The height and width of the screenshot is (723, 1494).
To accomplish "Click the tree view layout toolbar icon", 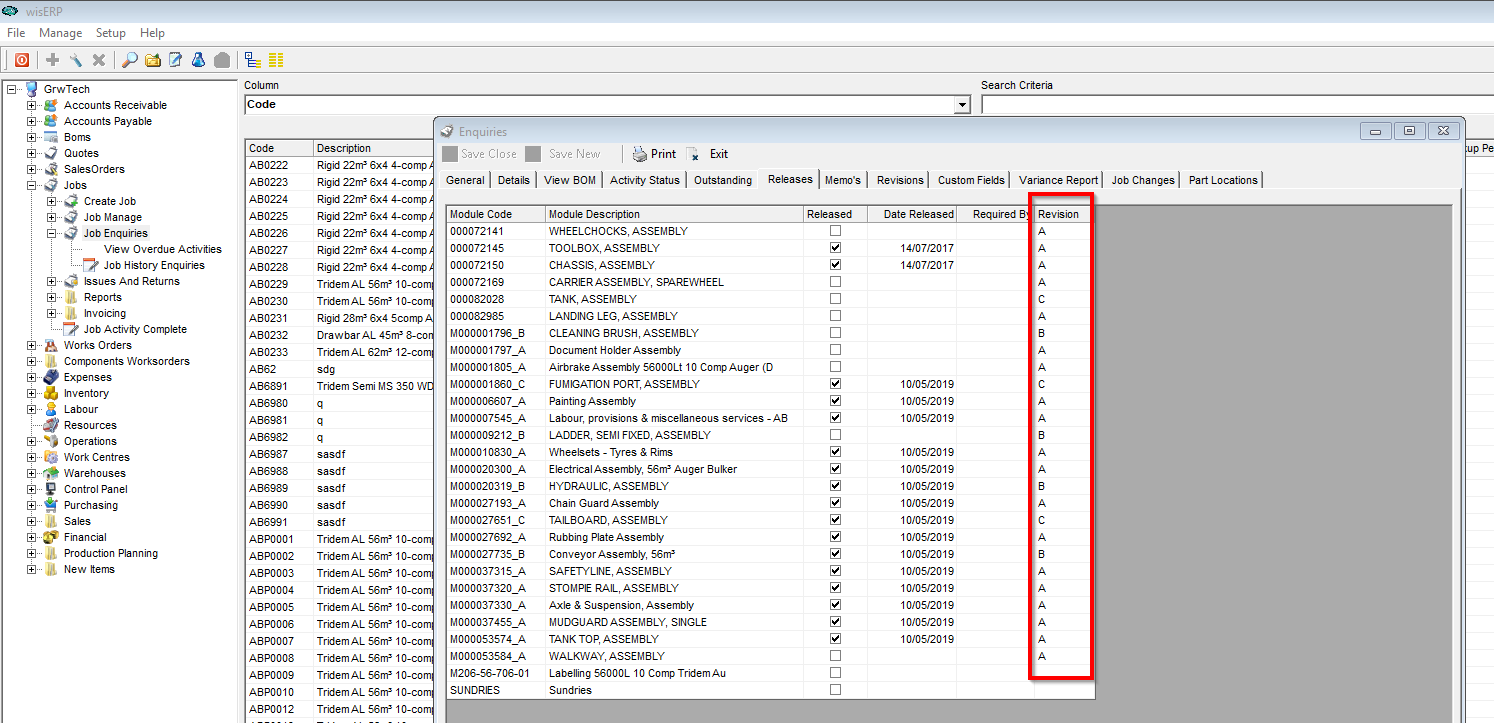I will pos(252,60).
